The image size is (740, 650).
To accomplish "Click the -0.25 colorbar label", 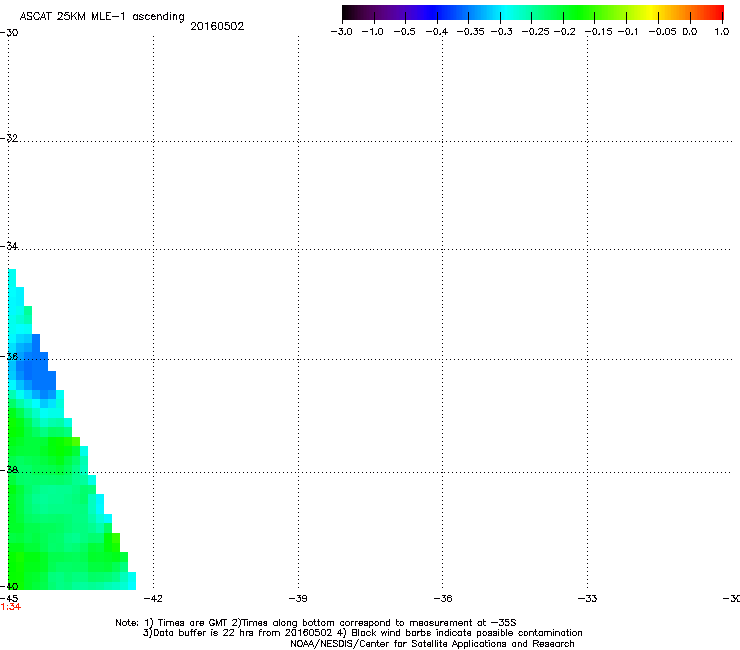I will (536, 32).
